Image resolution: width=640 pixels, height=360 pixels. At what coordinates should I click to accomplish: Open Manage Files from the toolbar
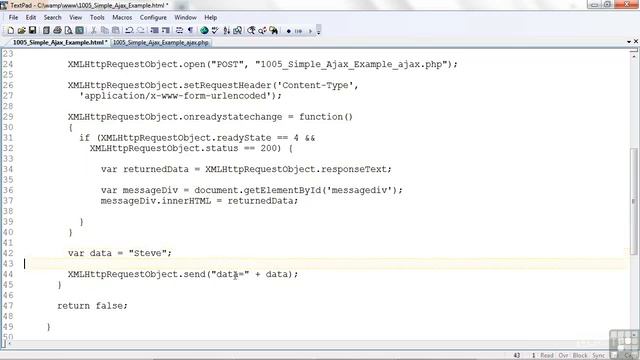point(46,31)
